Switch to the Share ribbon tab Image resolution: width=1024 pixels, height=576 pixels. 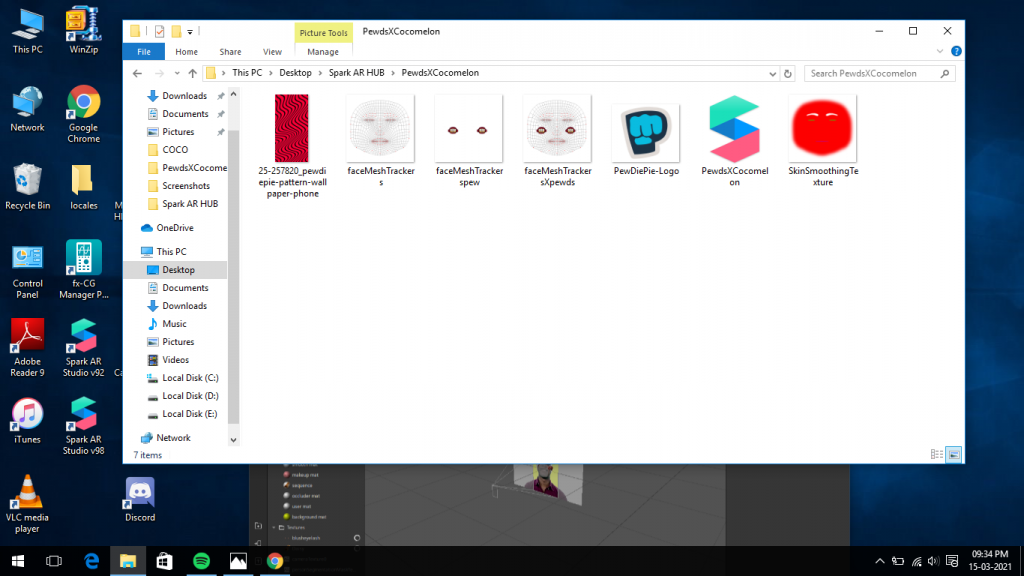[x=230, y=52]
